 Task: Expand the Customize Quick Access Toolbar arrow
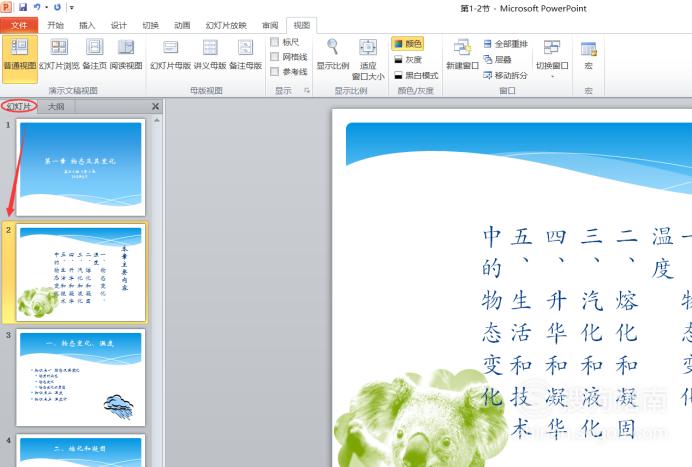[x=72, y=8]
